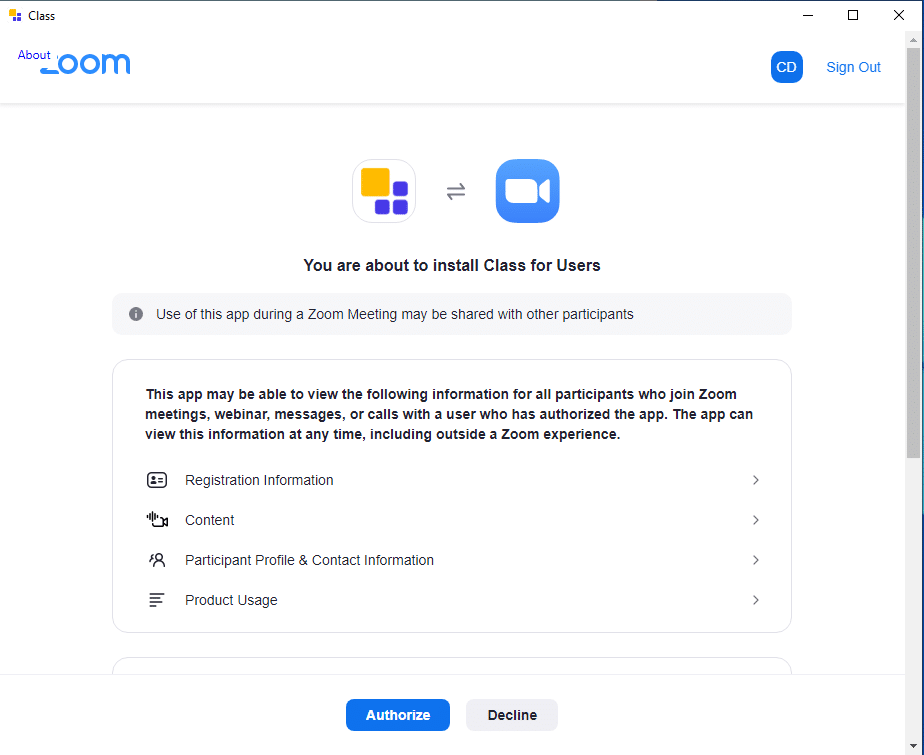This screenshot has height=755, width=924.
Task: Click the Class app logo tile
Action: pos(384,191)
